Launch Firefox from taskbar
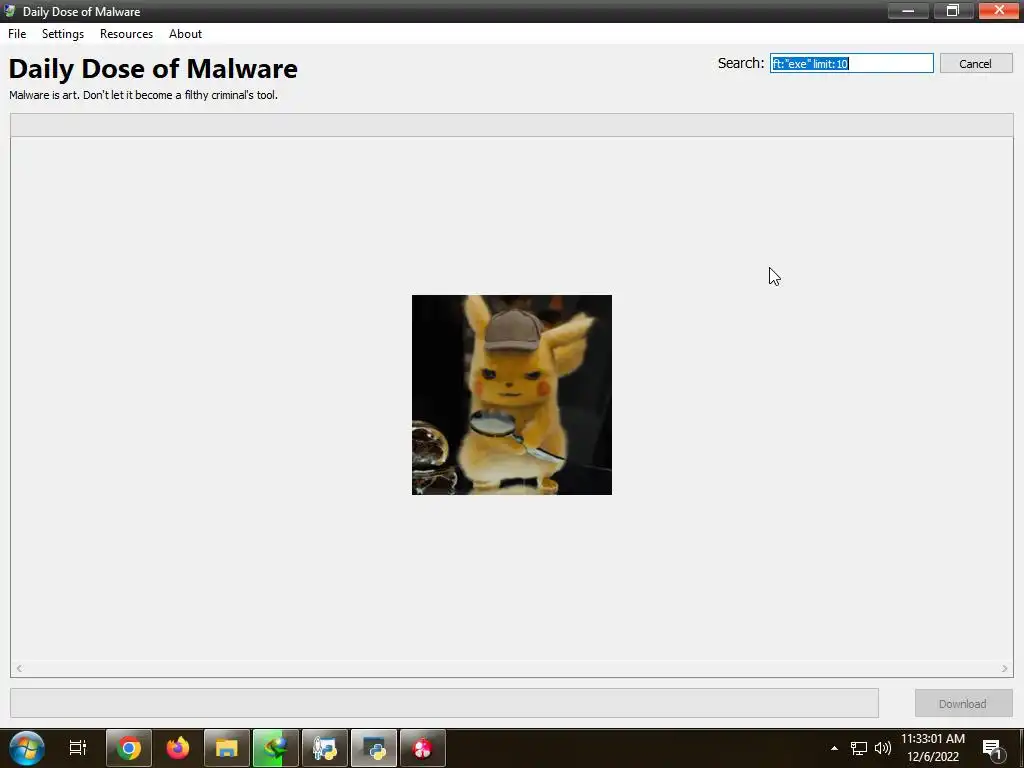Image resolution: width=1024 pixels, height=768 pixels. pyautogui.click(x=178, y=748)
